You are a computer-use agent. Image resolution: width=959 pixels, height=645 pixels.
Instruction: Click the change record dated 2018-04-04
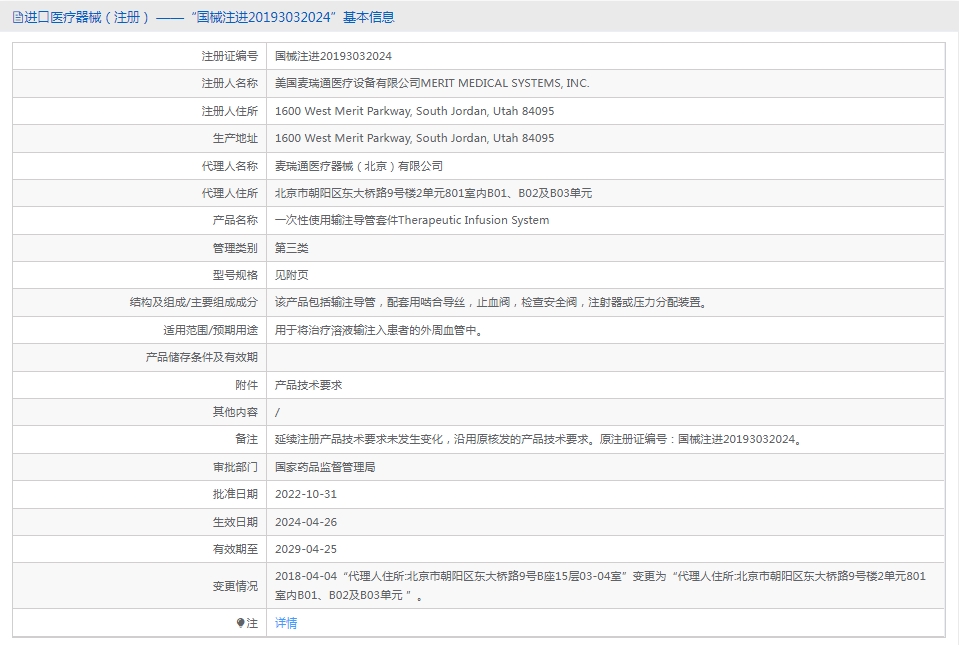(x=601, y=586)
